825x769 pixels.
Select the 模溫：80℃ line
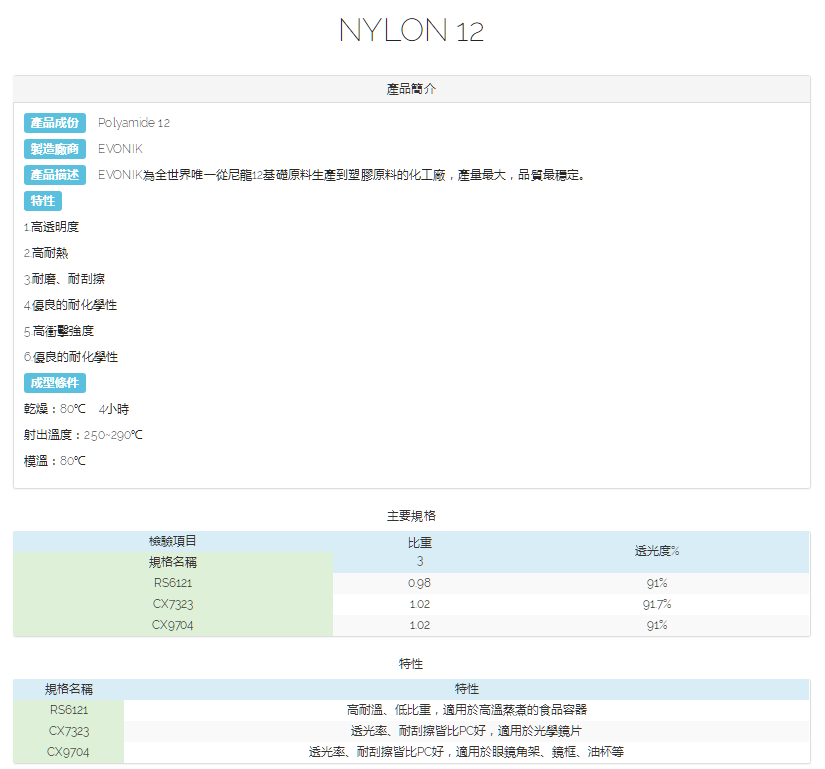[x=55, y=461]
